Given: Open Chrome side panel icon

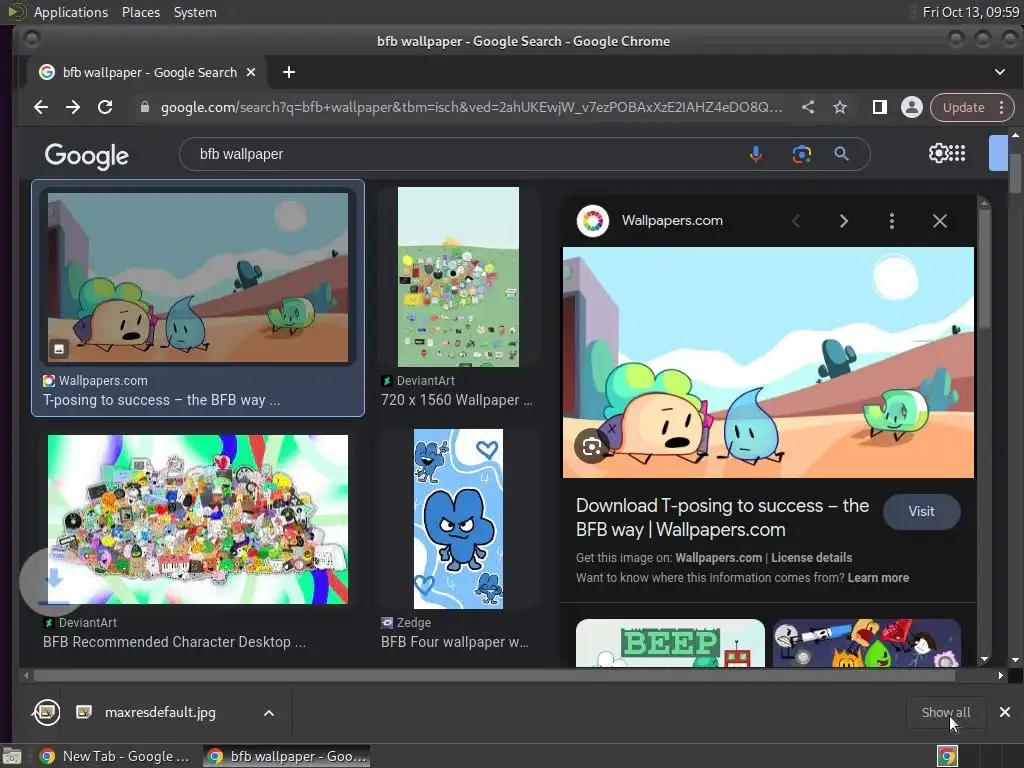Looking at the screenshot, I should tap(880, 107).
